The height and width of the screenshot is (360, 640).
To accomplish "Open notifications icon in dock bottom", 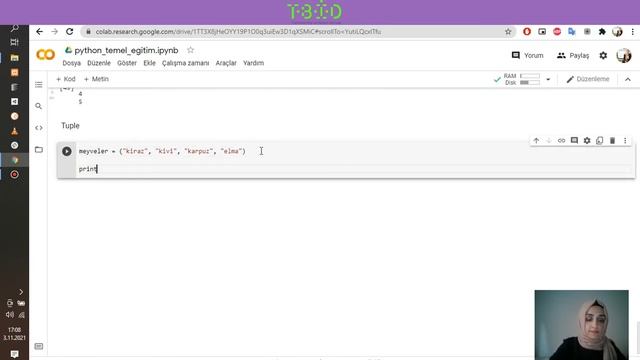I will pyautogui.click(x=14, y=354).
